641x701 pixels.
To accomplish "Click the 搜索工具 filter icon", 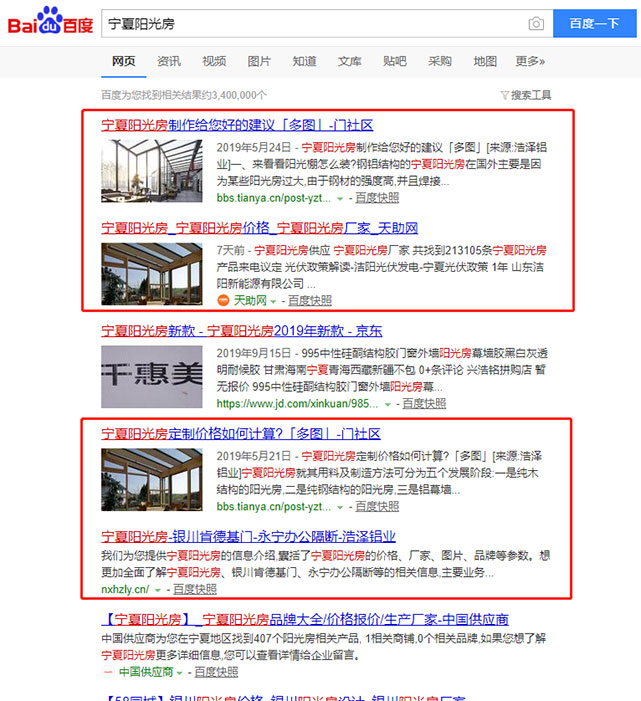I will [x=505, y=95].
